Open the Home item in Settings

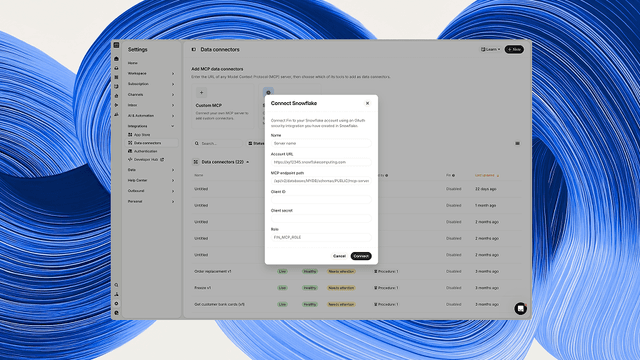click(133, 63)
